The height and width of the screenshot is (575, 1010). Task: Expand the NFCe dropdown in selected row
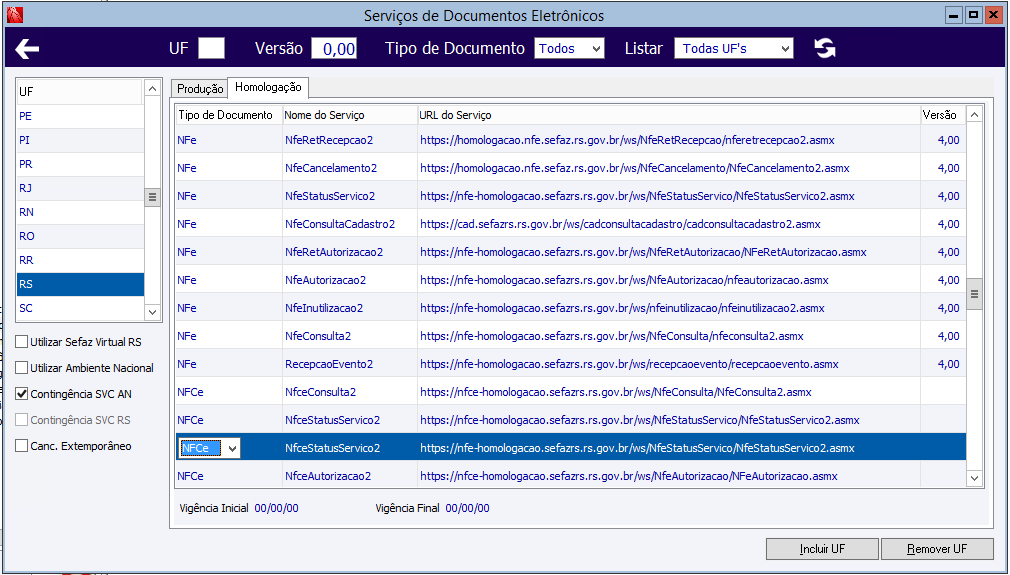233,448
